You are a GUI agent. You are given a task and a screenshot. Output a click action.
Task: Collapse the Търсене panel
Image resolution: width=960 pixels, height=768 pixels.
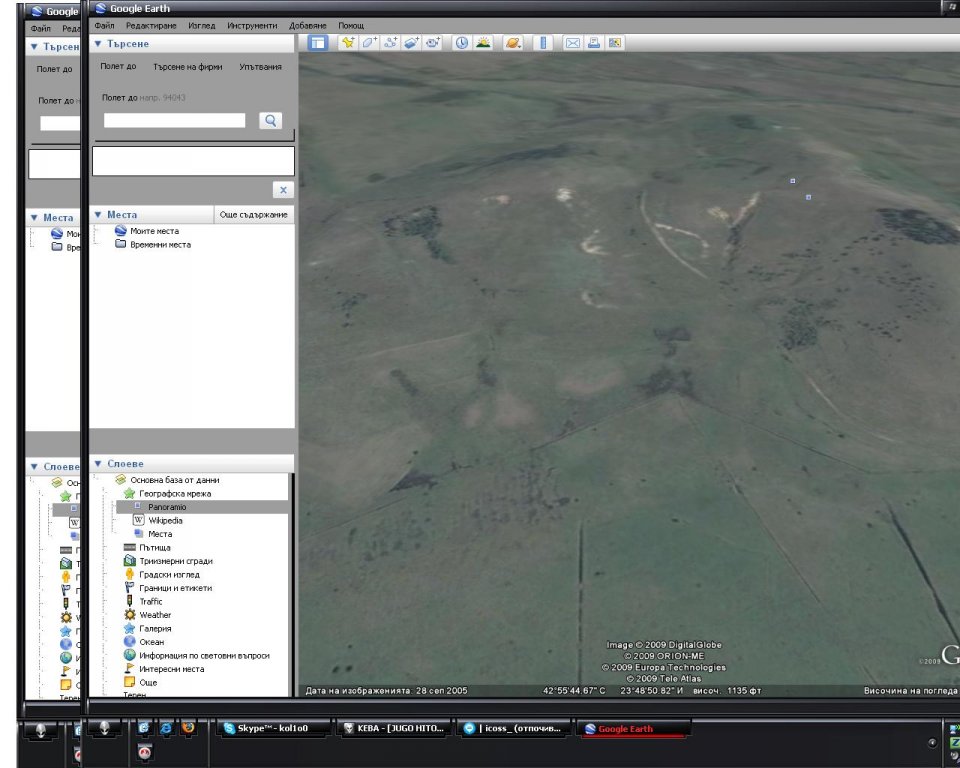coord(98,44)
